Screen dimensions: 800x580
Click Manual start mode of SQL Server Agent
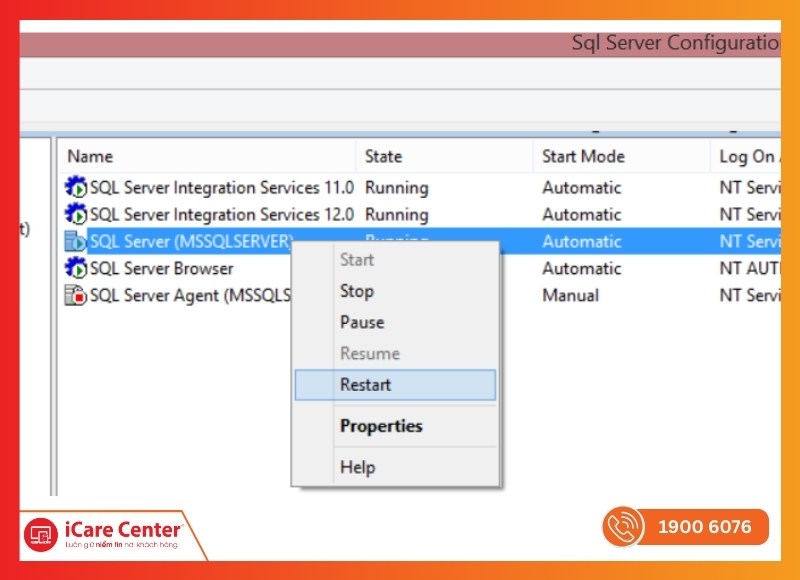tap(570, 295)
